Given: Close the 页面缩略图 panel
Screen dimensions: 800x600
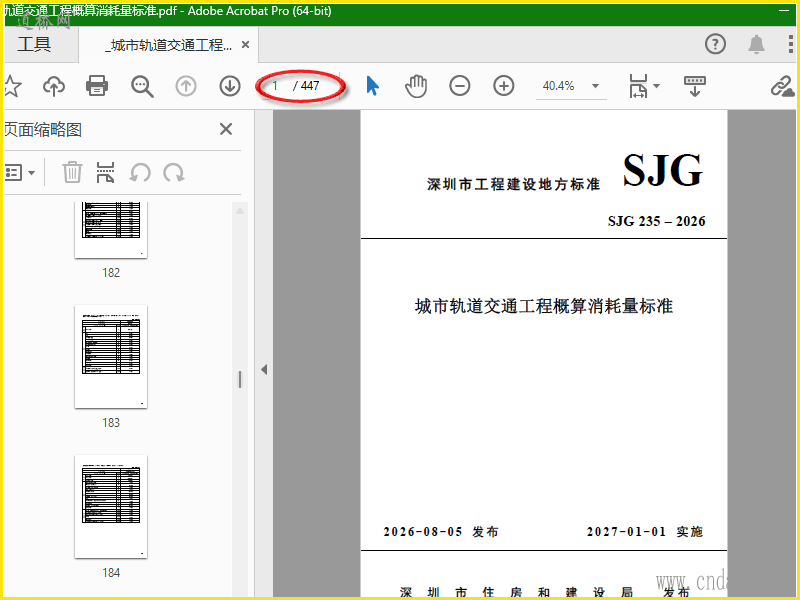Looking at the screenshot, I should (226, 129).
